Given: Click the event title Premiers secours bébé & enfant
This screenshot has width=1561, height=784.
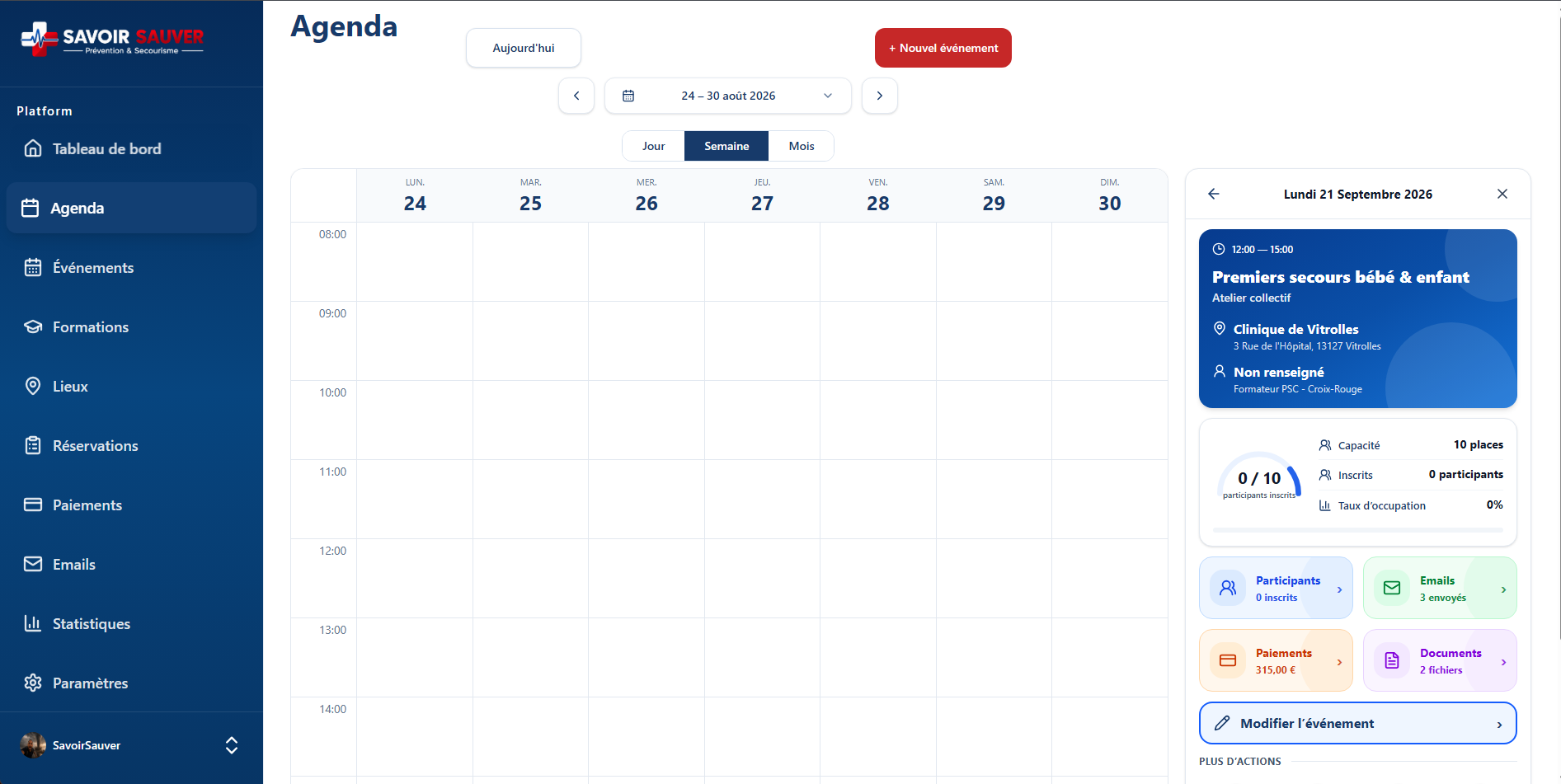Looking at the screenshot, I should [x=1341, y=277].
